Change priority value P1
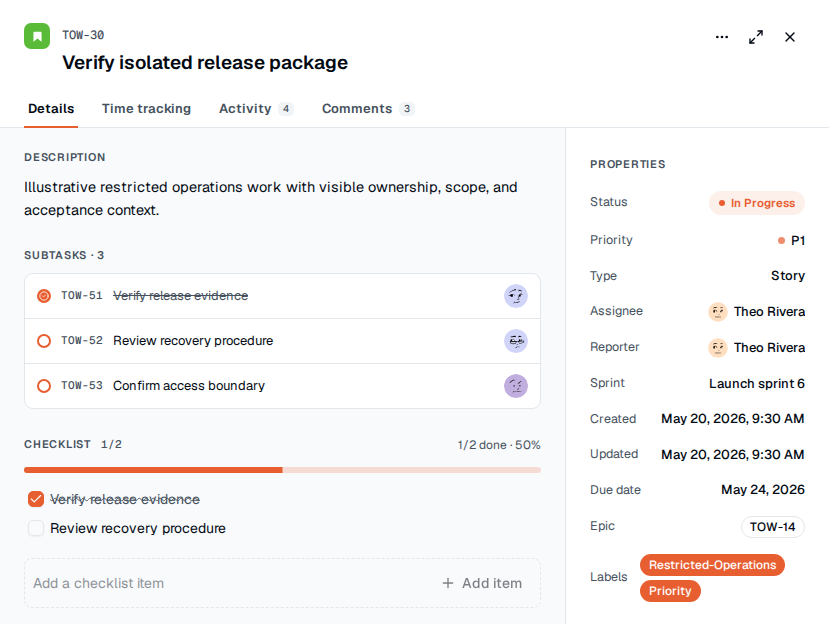Viewport: 829px width, 624px height. pos(791,241)
